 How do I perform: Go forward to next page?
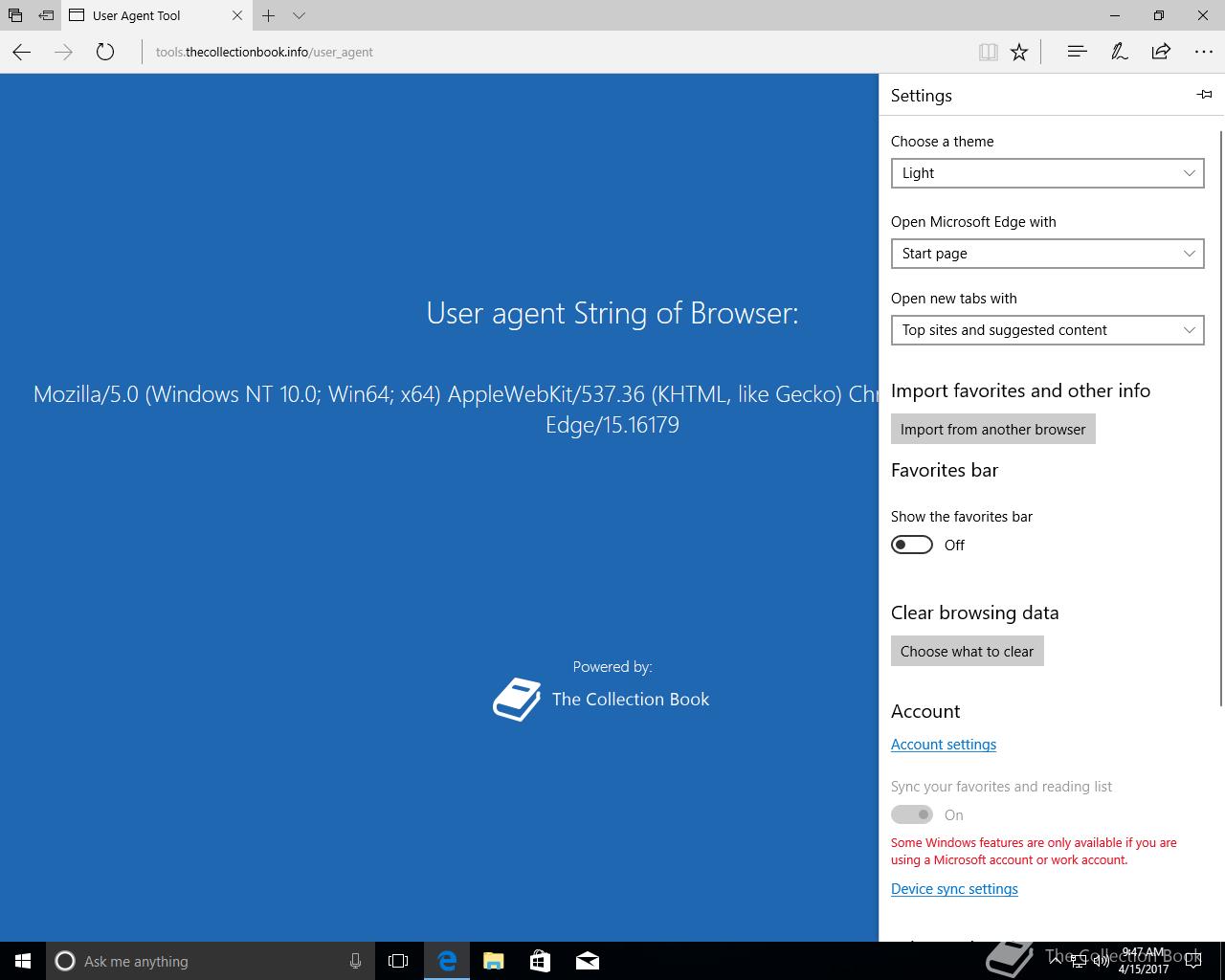coord(63,52)
